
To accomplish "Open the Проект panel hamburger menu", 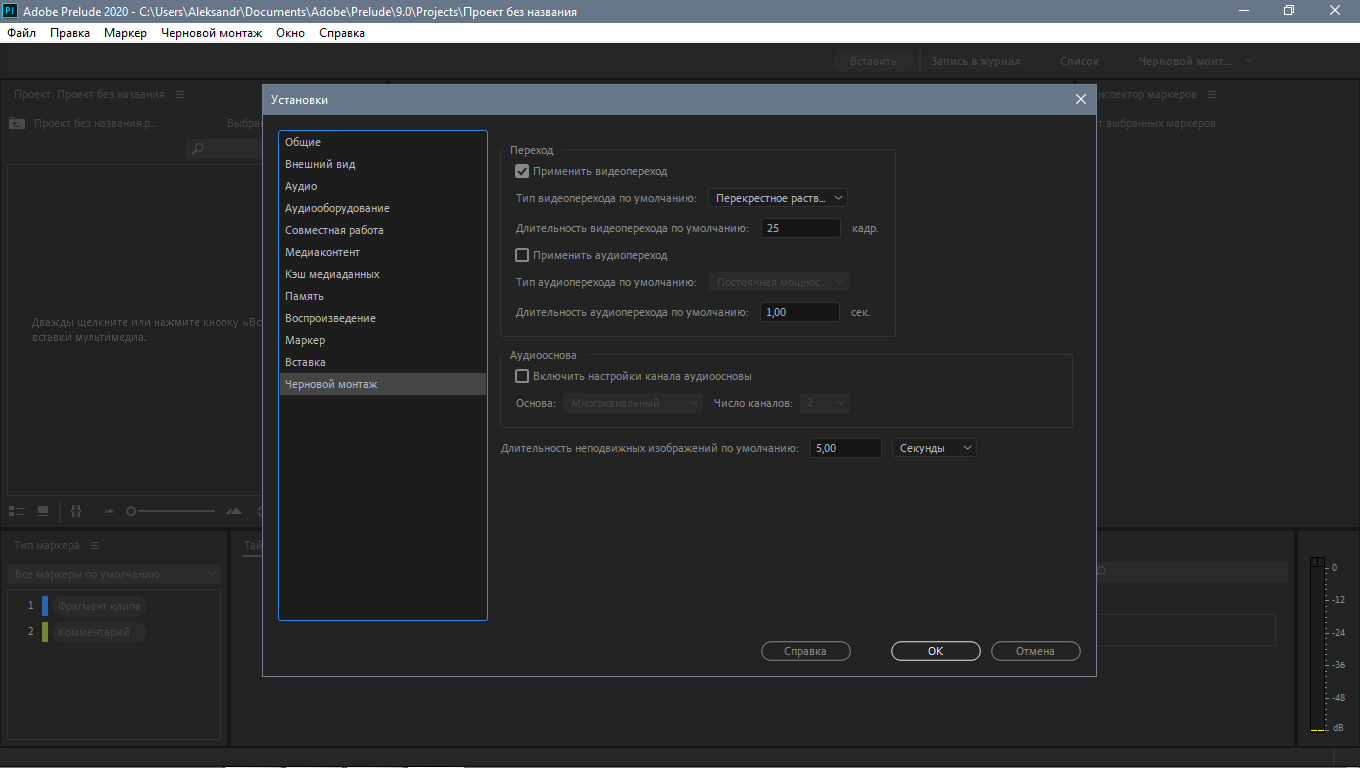I will tap(180, 95).
